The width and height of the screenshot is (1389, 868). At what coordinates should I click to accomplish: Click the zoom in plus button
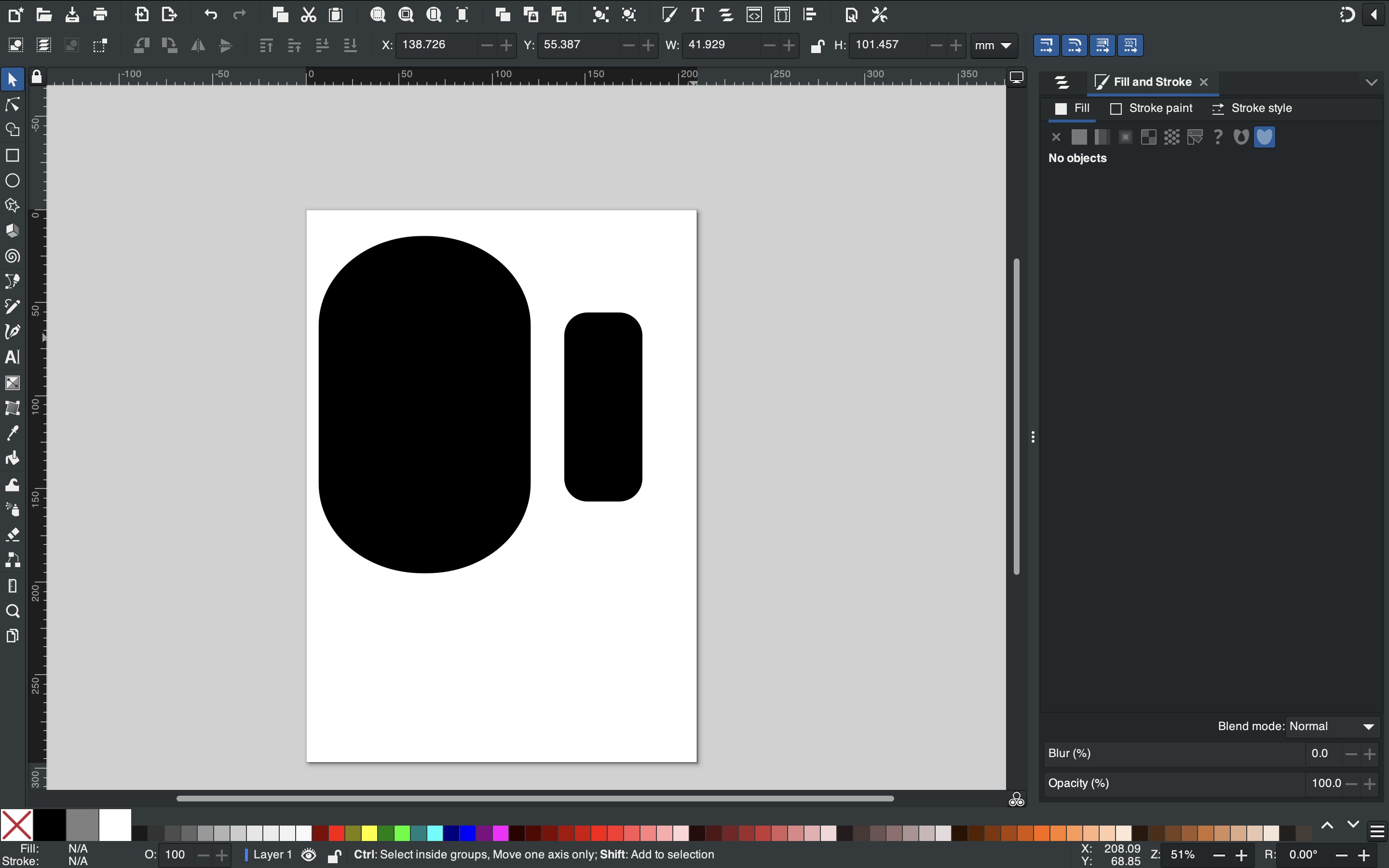(x=1241, y=855)
